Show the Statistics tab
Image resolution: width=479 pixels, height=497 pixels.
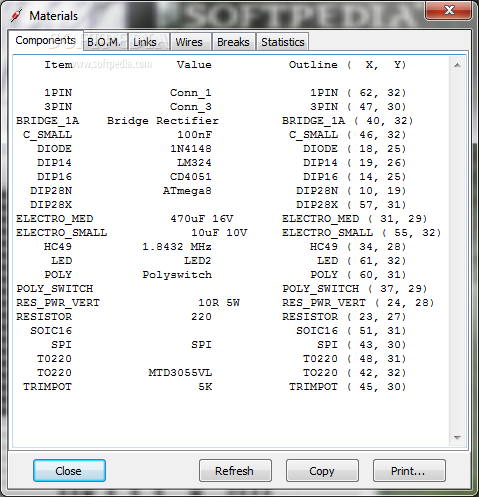pyautogui.click(x=283, y=42)
